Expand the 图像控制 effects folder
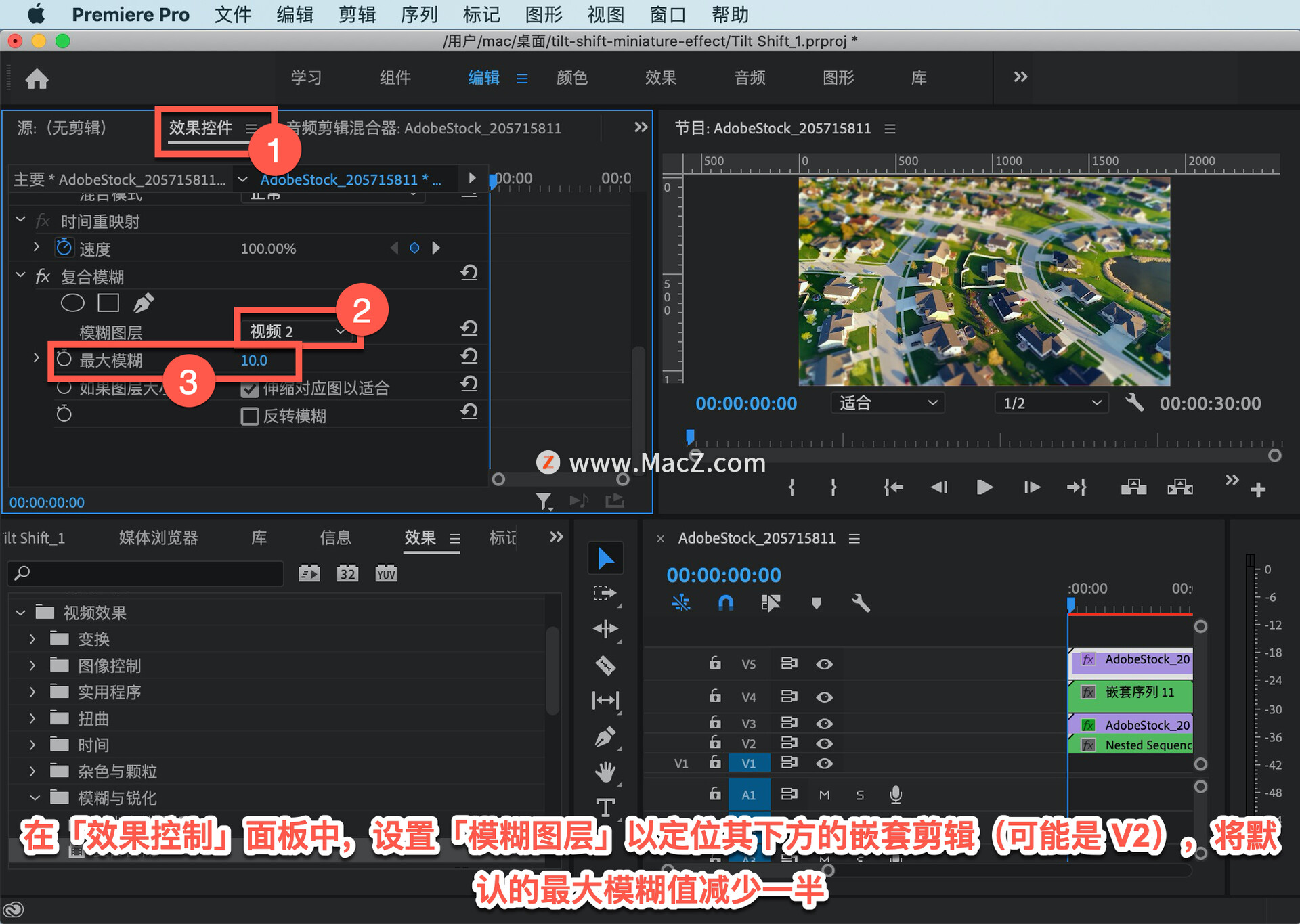This screenshot has height=924, width=1300. click(32, 665)
